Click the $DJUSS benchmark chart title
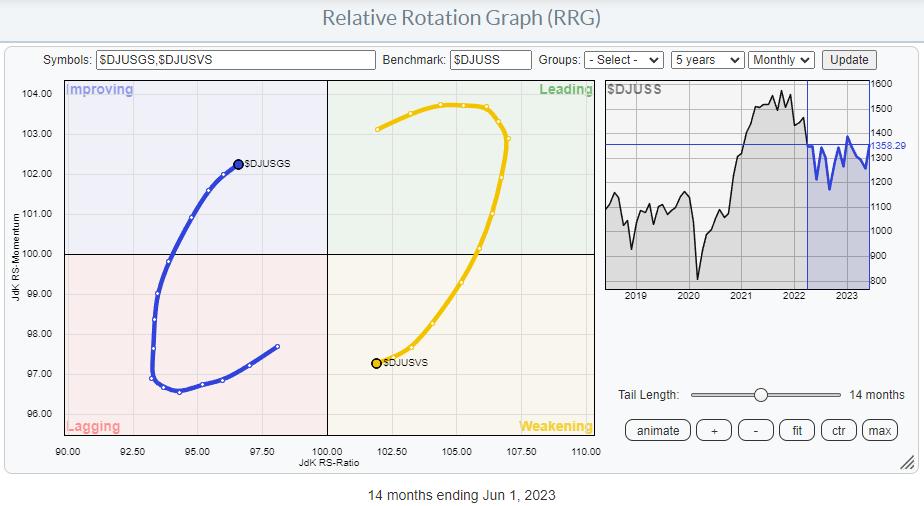Viewport: 924px width, 506px height. tap(633, 90)
